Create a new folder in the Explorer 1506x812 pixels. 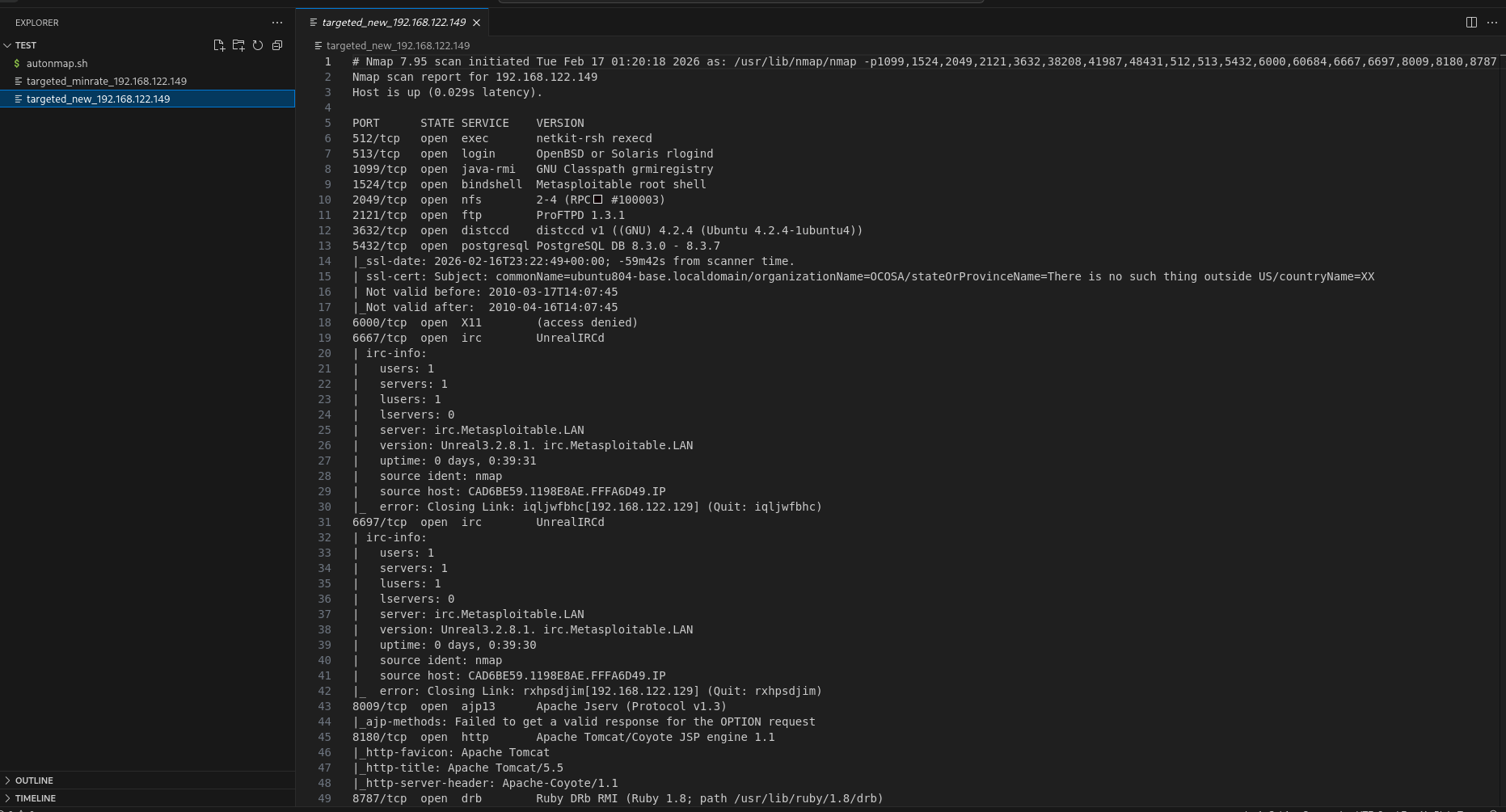pos(238,45)
